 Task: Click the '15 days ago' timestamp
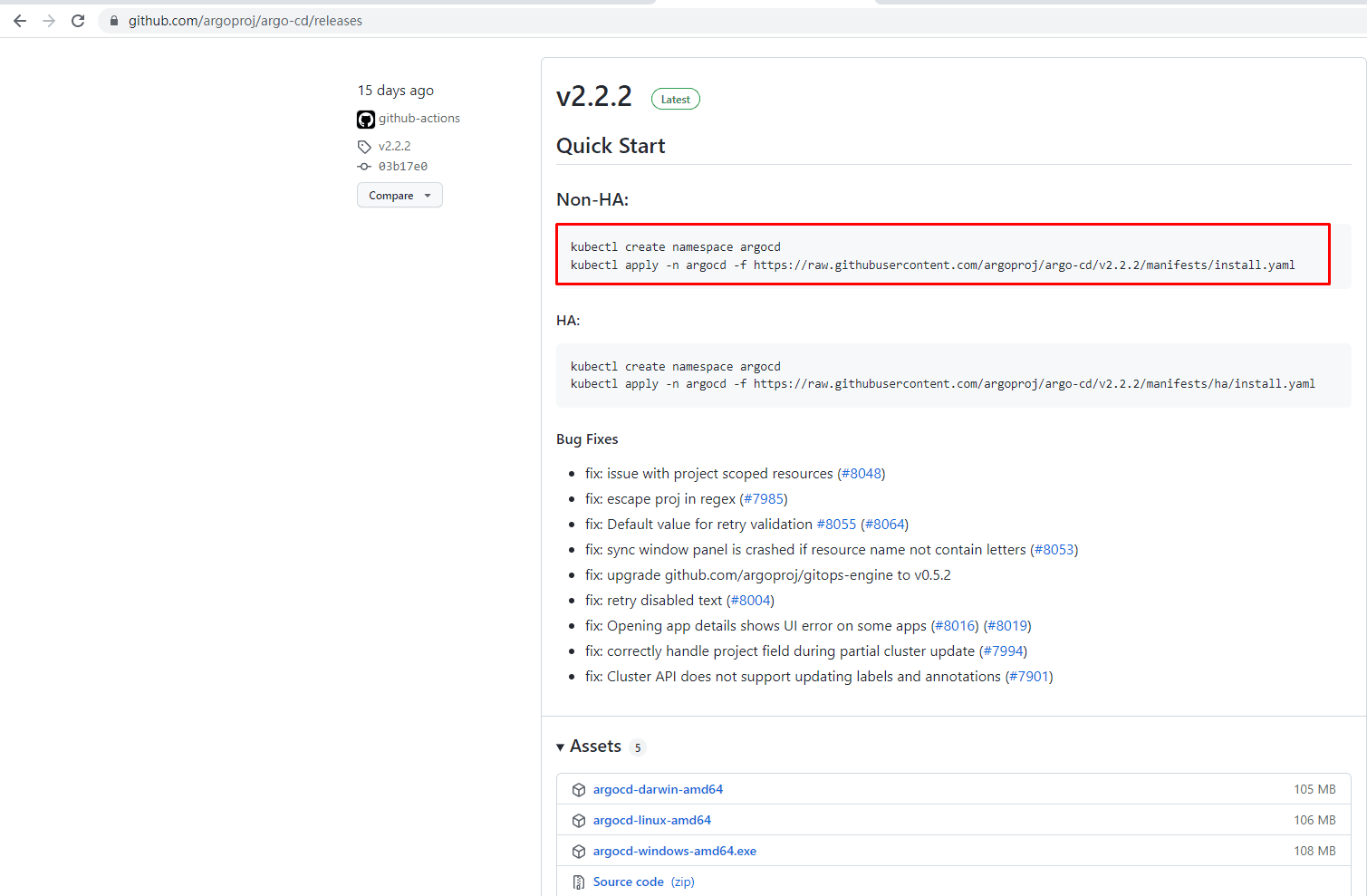[396, 91]
